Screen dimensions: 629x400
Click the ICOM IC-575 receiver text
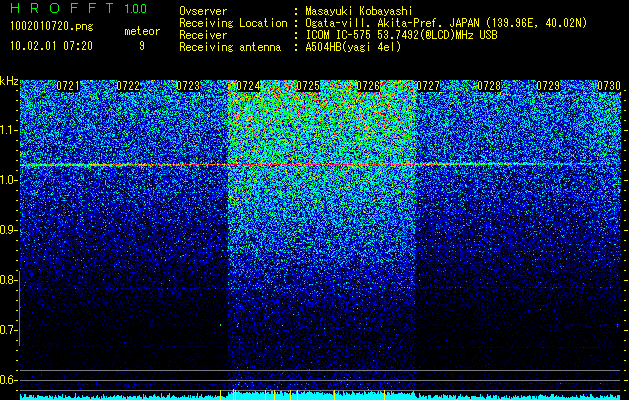pyautogui.click(x=401, y=35)
